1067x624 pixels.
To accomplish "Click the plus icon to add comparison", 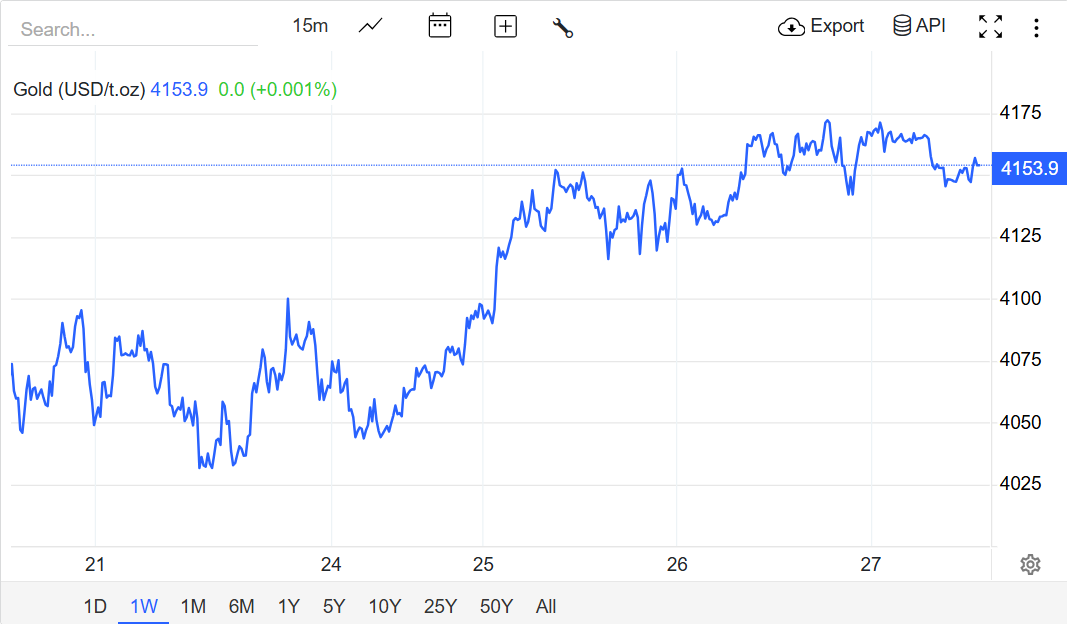I will pyautogui.click(x=506, y=27).
